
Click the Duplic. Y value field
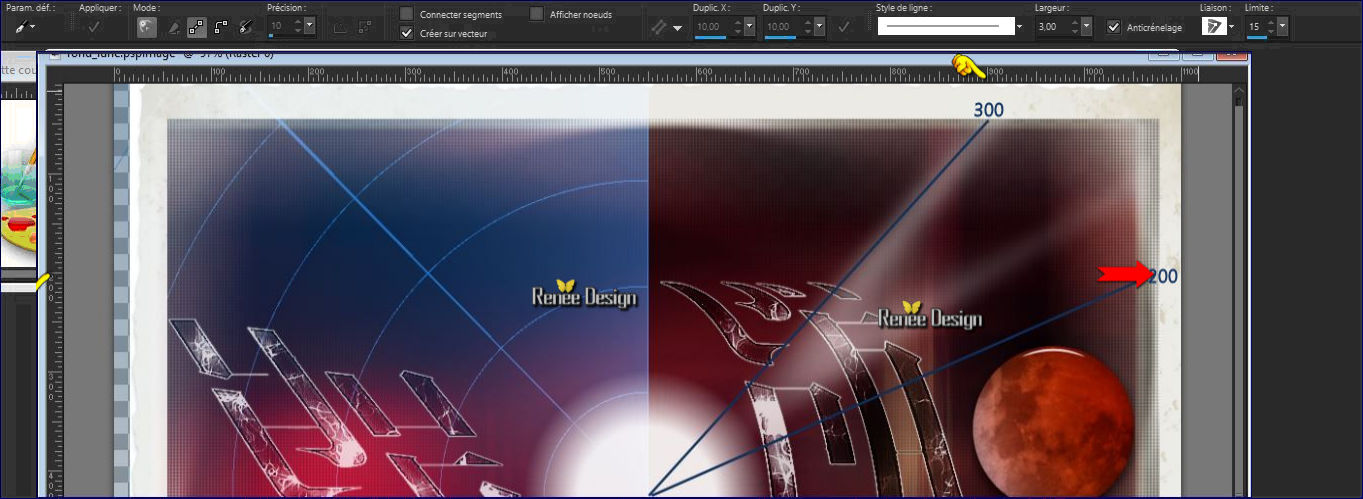pyautogui.click(x=778, y=26)
